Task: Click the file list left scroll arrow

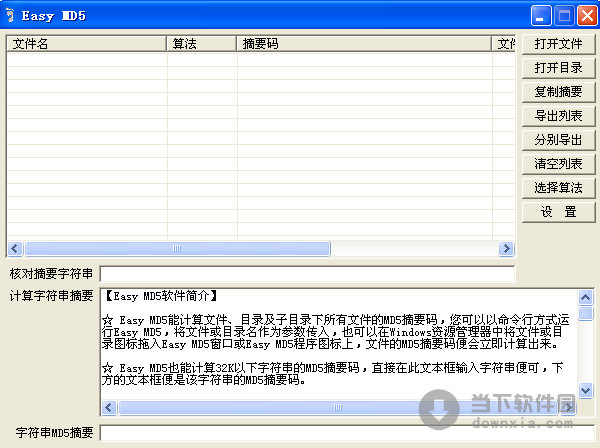Action: 15,249
